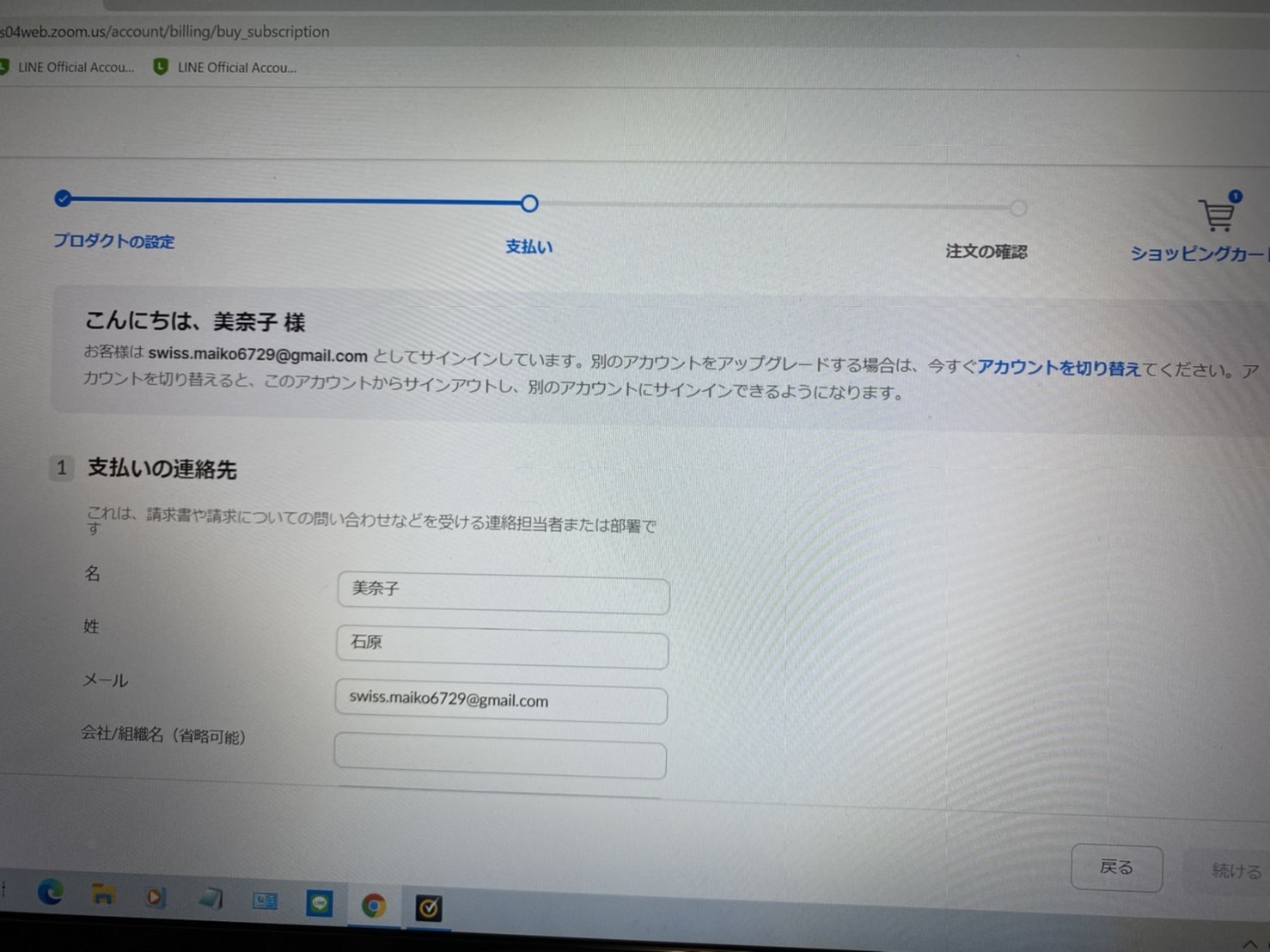Open LINE app from taskbar

(320, 904)
